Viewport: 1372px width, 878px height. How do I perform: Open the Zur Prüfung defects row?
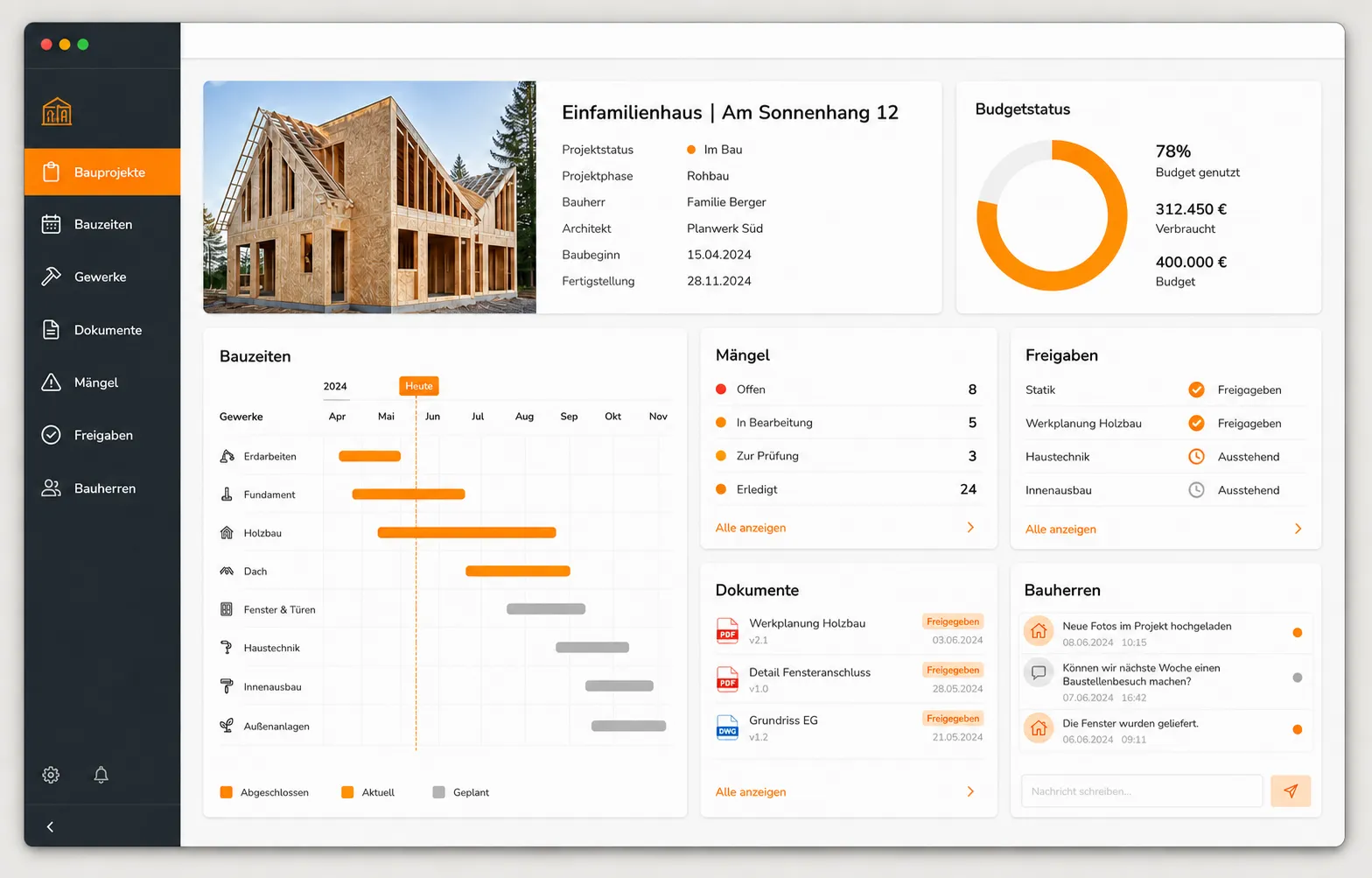click(848, 456)
